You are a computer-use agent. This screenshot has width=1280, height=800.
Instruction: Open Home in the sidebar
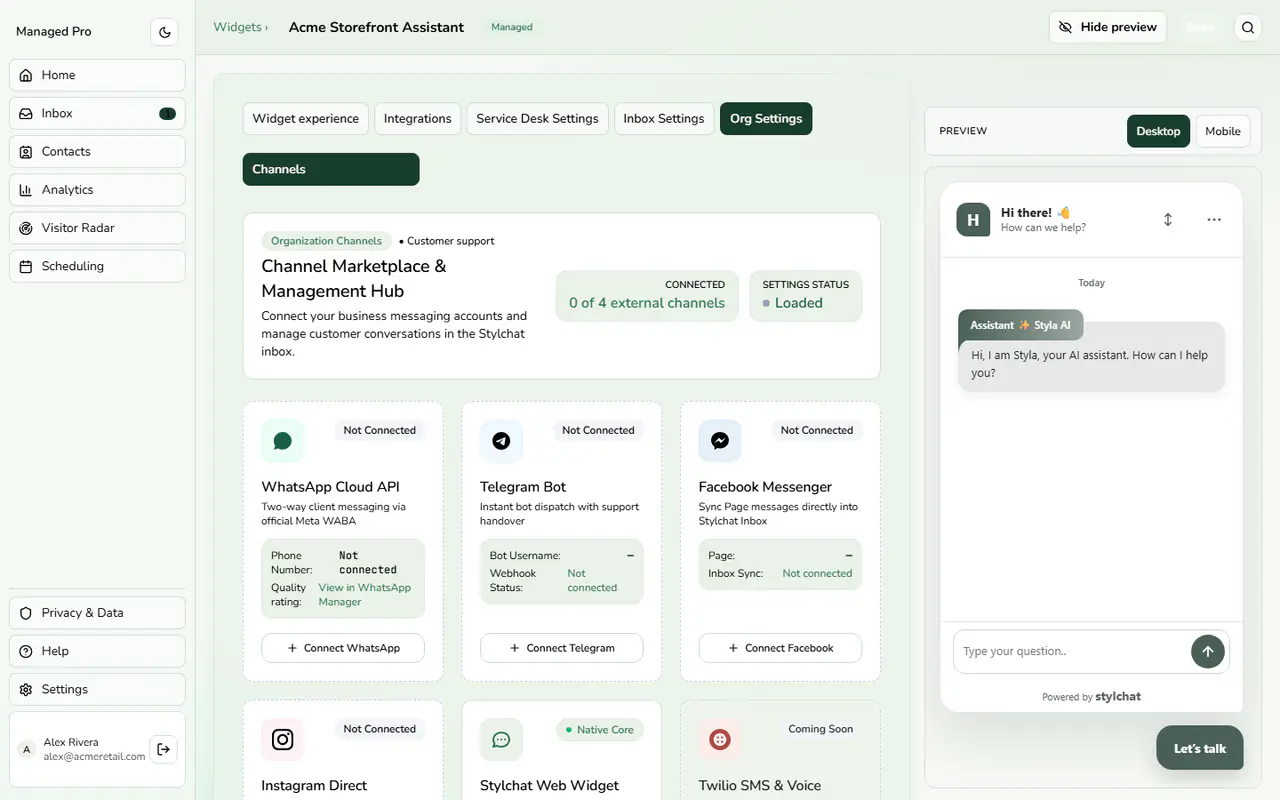point(97,75)
